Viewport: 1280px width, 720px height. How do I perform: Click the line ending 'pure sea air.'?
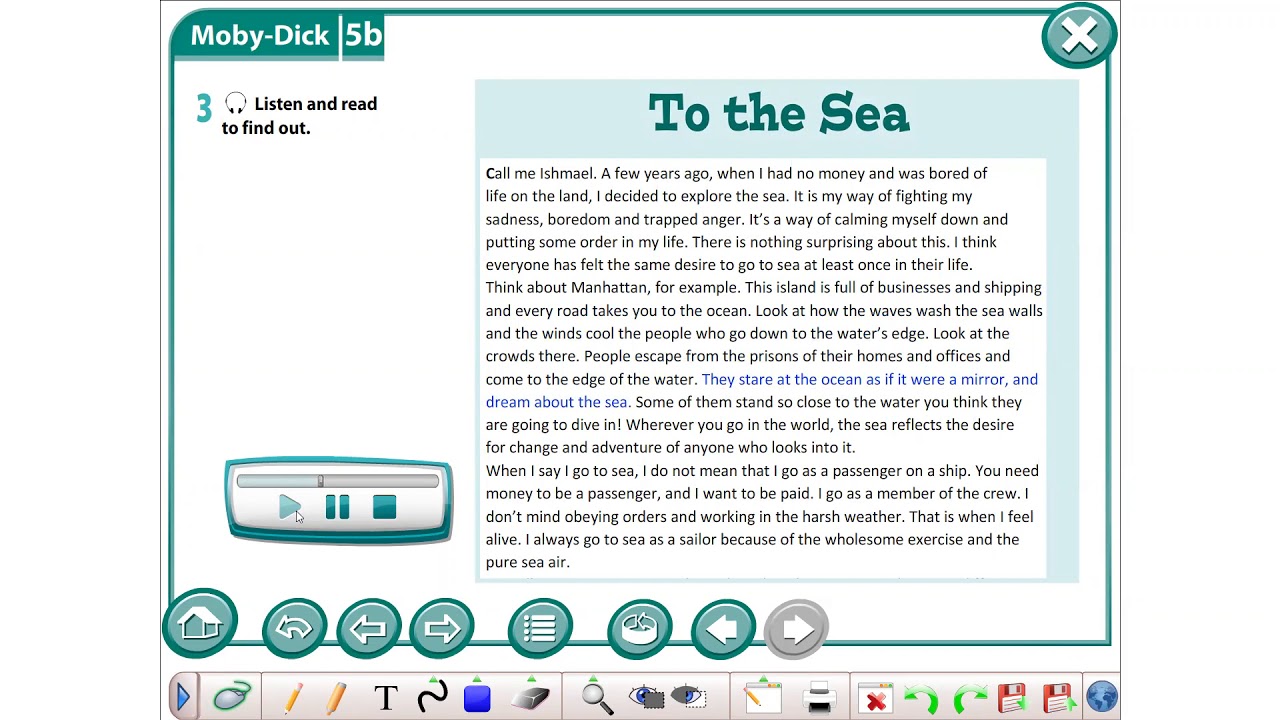pyautogui.click(x=528, y=563)
